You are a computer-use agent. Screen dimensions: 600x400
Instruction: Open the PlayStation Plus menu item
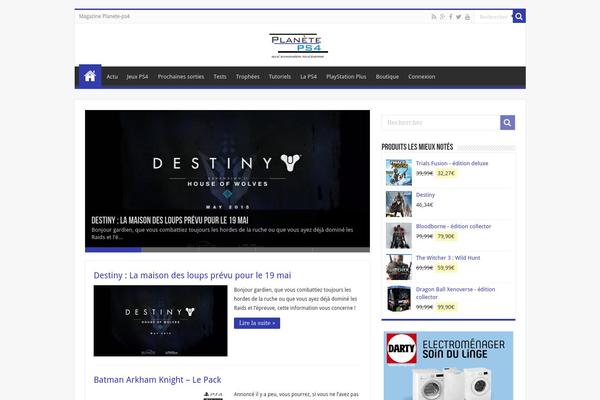pyautogui.click(x=346, y=77)
